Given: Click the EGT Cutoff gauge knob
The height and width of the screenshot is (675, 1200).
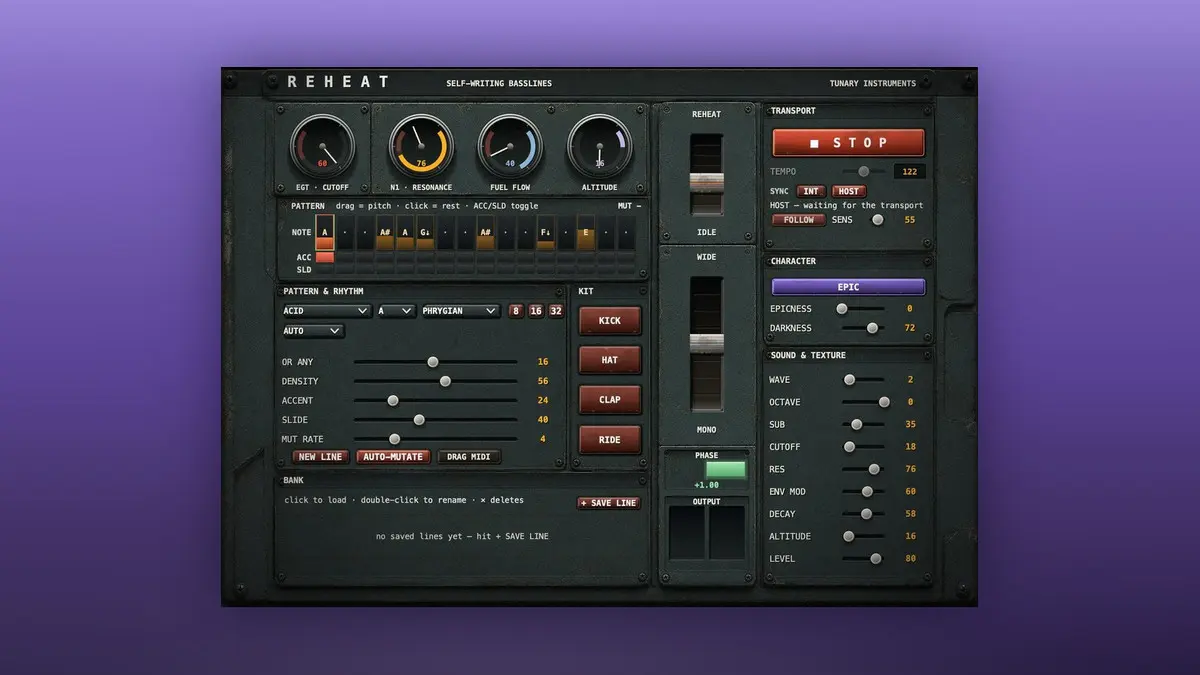Looking at the screenshot, I should click(x=322, y=146).
